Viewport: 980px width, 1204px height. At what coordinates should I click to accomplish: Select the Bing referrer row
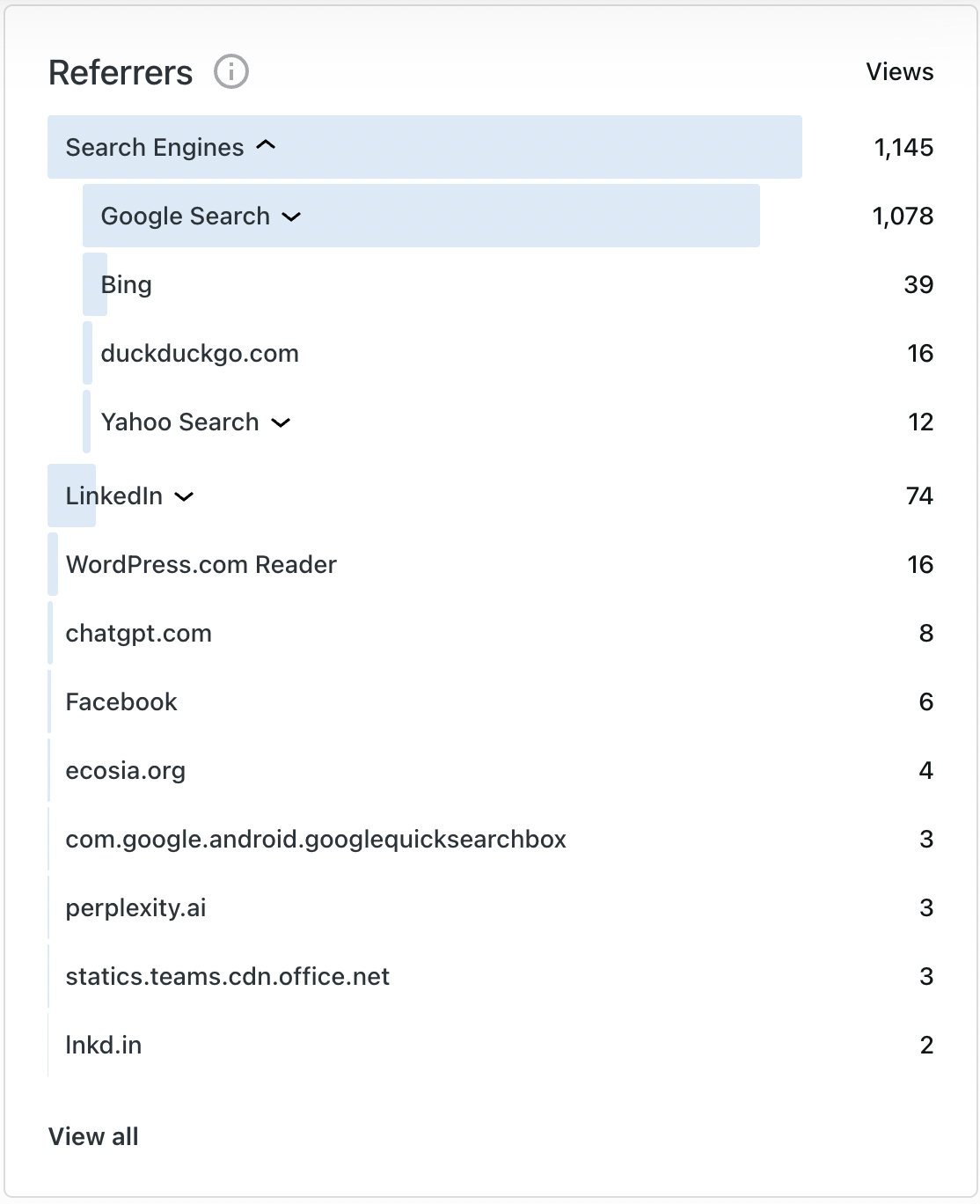[127, 285]
